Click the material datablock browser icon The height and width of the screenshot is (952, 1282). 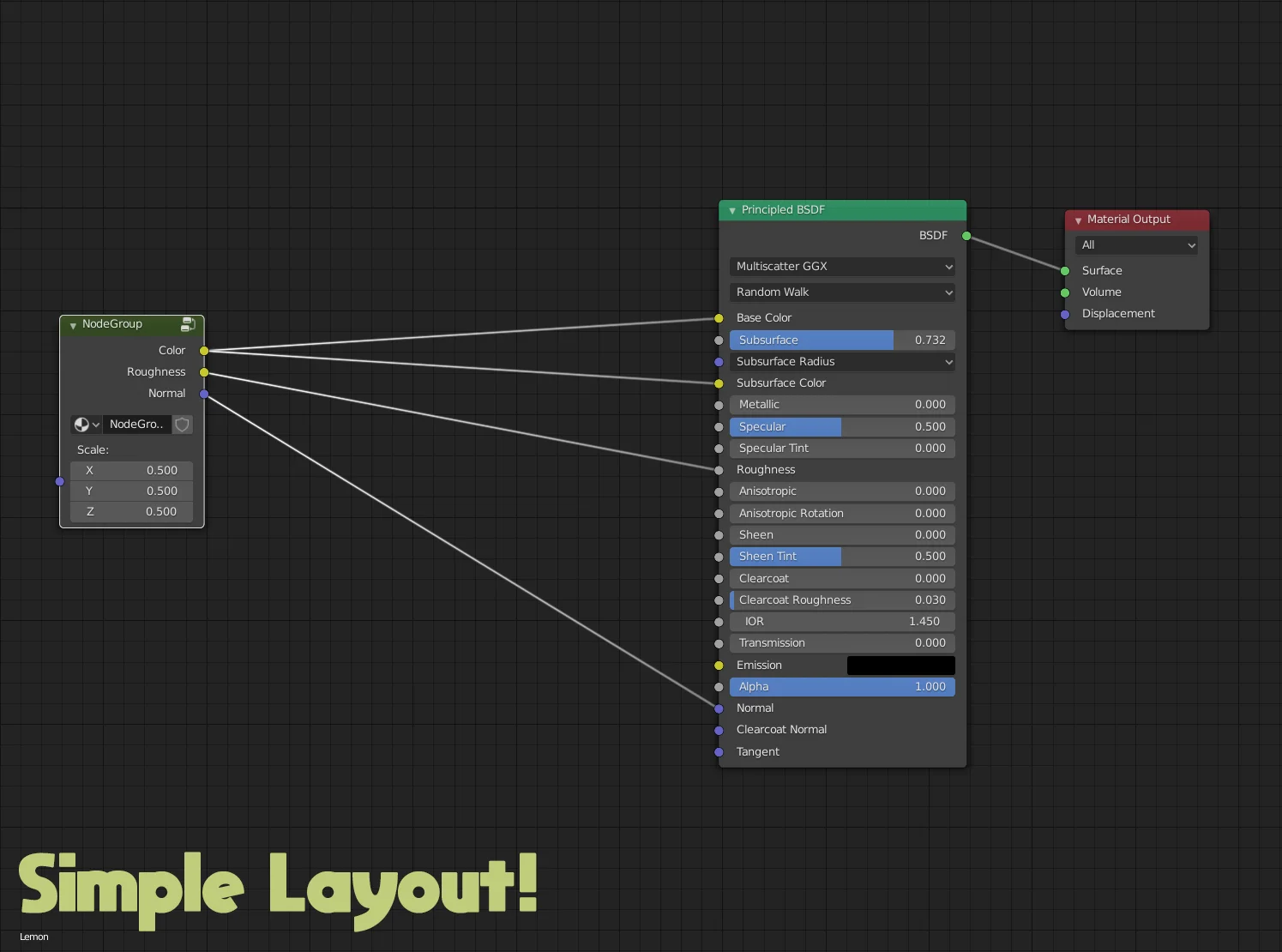83,424
